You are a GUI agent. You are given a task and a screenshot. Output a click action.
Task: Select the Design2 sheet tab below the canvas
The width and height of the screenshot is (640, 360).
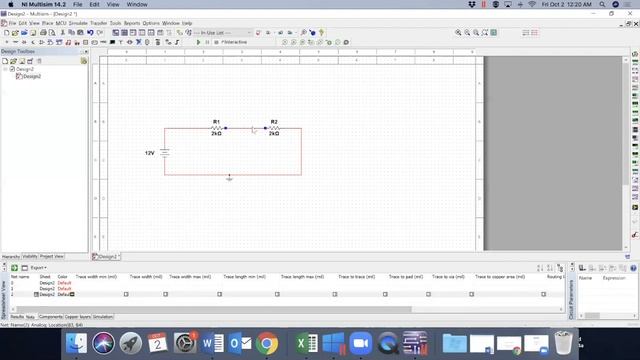106,257
